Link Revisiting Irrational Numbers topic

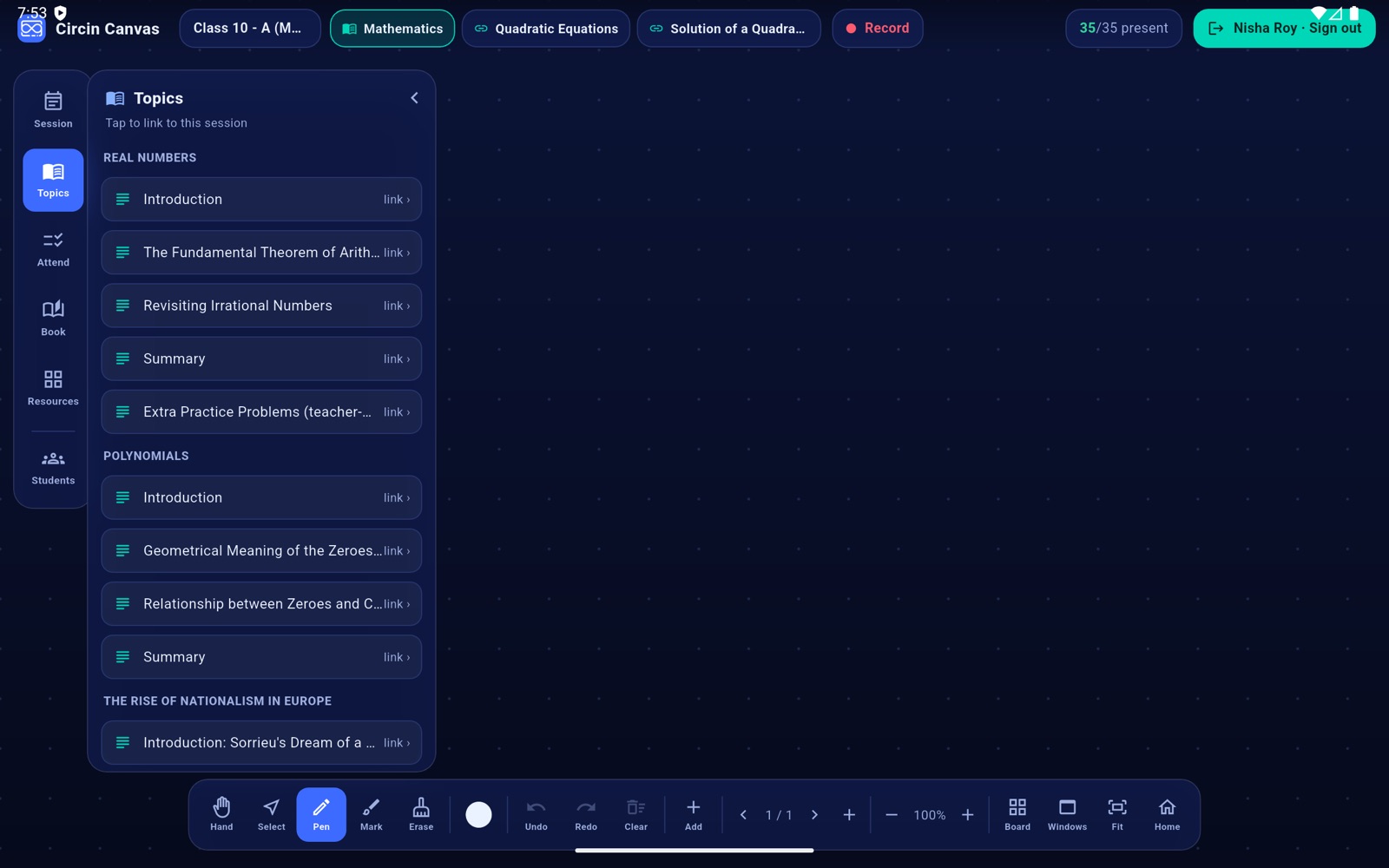pyautogui.click(x=261, y=306)
